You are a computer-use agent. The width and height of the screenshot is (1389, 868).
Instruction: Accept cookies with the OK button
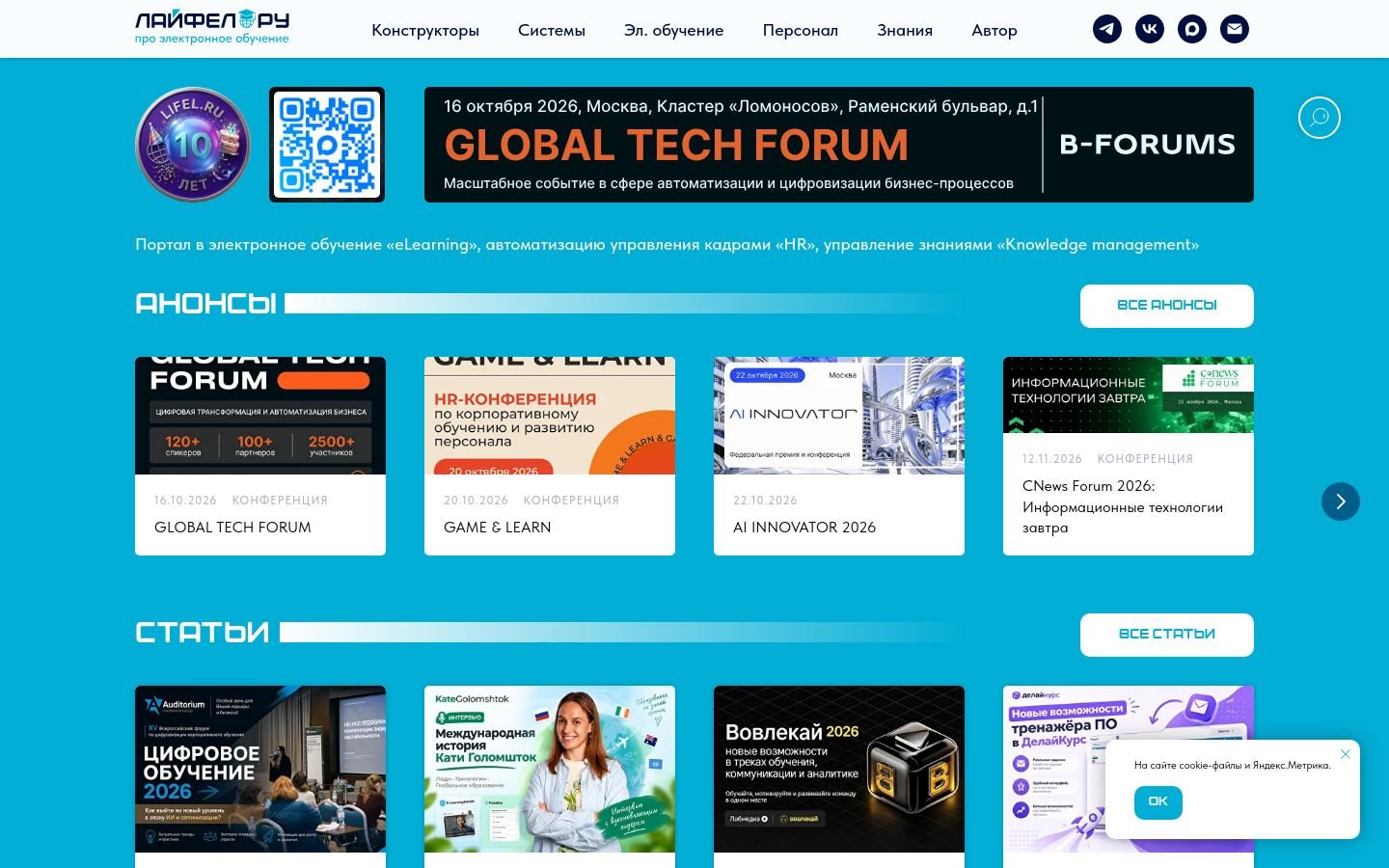click(1158, 801)
